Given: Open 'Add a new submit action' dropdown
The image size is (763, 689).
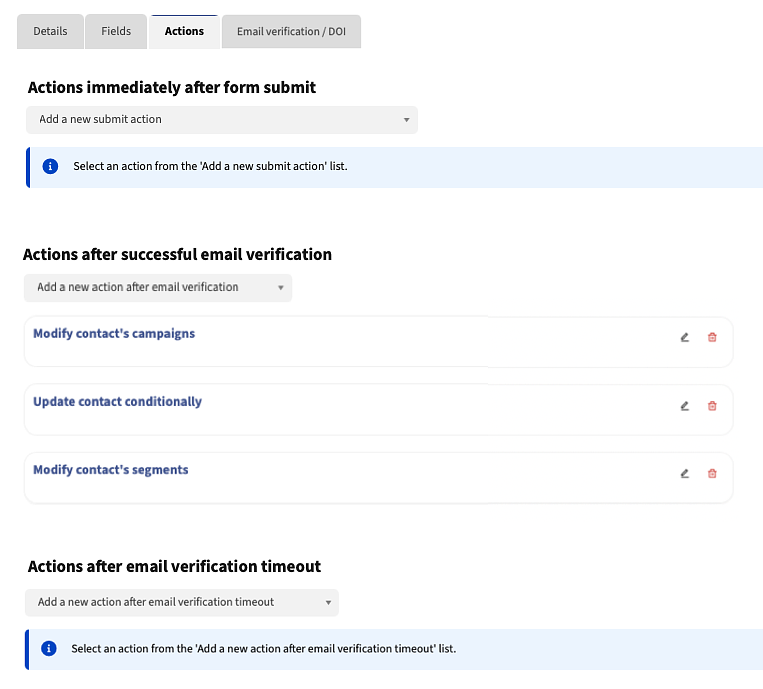Looking at the screenshot, I should (x=222, y=120).
